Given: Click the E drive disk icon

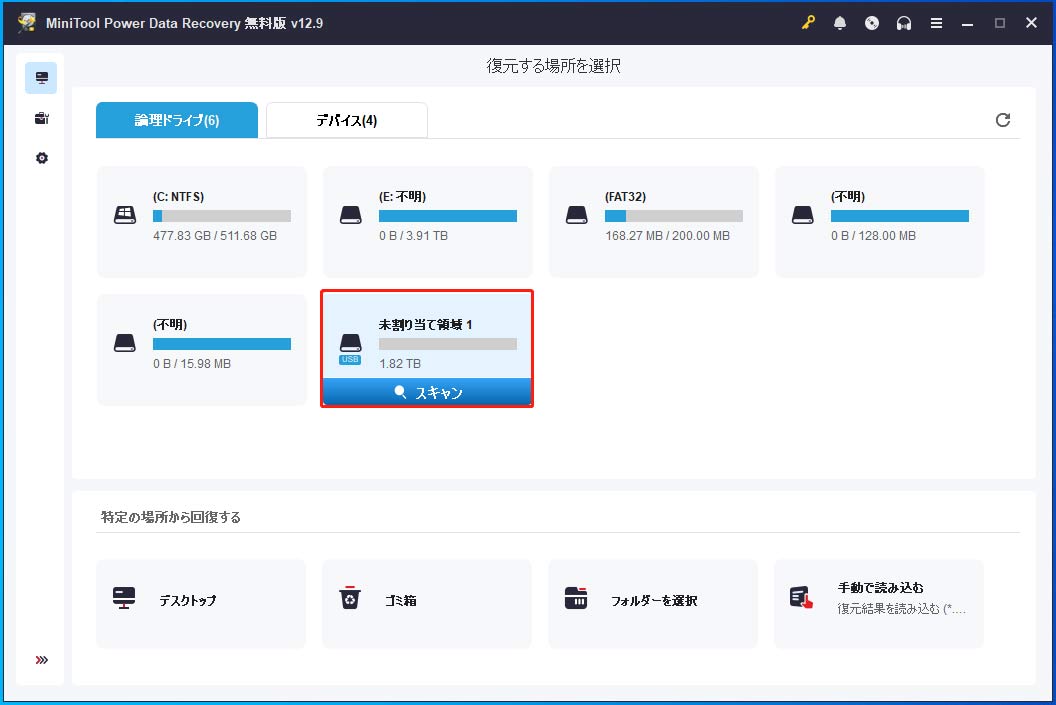Looking at the screenshot, I should click(x=350, y=215).
